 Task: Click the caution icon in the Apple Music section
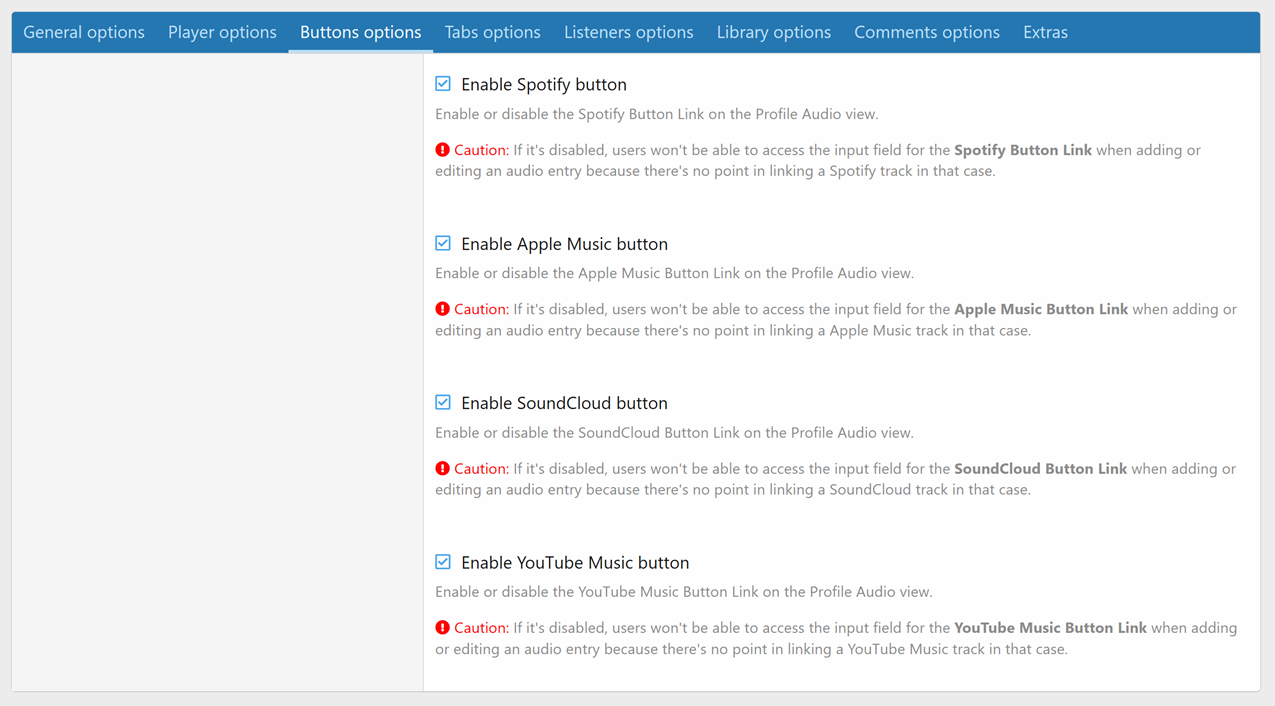coord(443,309)
